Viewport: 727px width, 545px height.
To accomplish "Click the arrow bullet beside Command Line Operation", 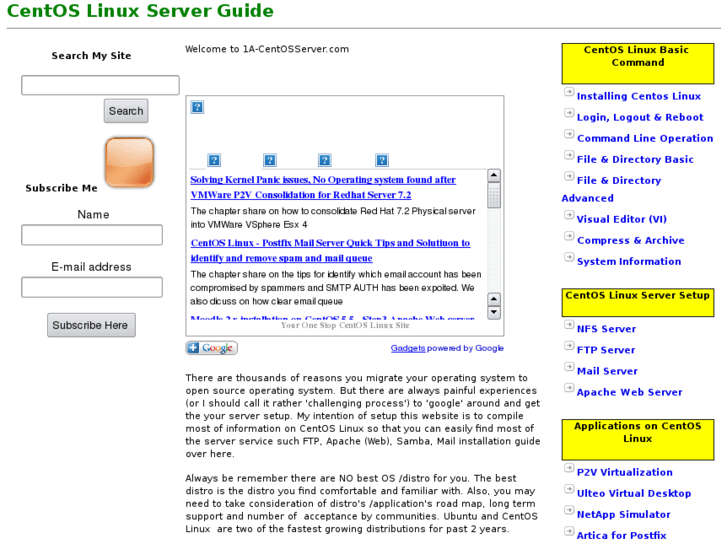I will pyautogui.click(x=569, y=134).
